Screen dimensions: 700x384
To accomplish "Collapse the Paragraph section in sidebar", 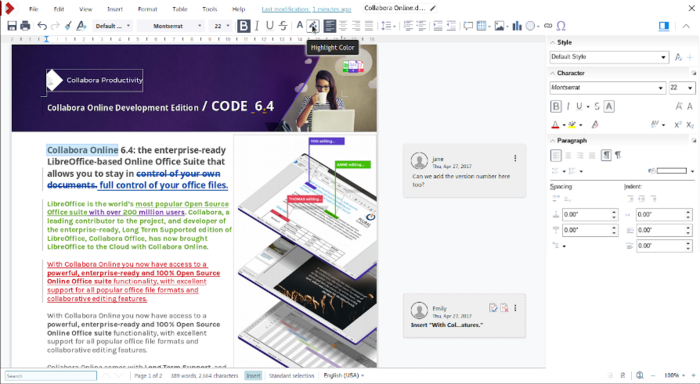I will tap(553, 141).
